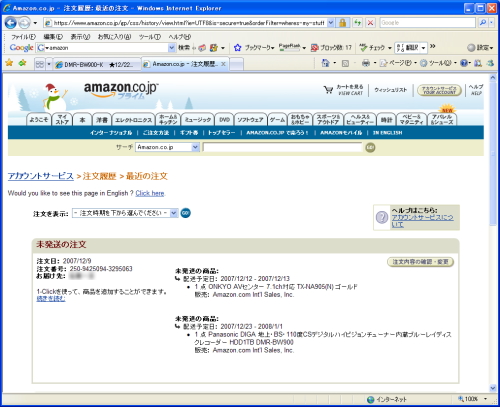Open the ページ(P) command bar menu
Viewport: 500px width, 407px height.
point(398,63)
